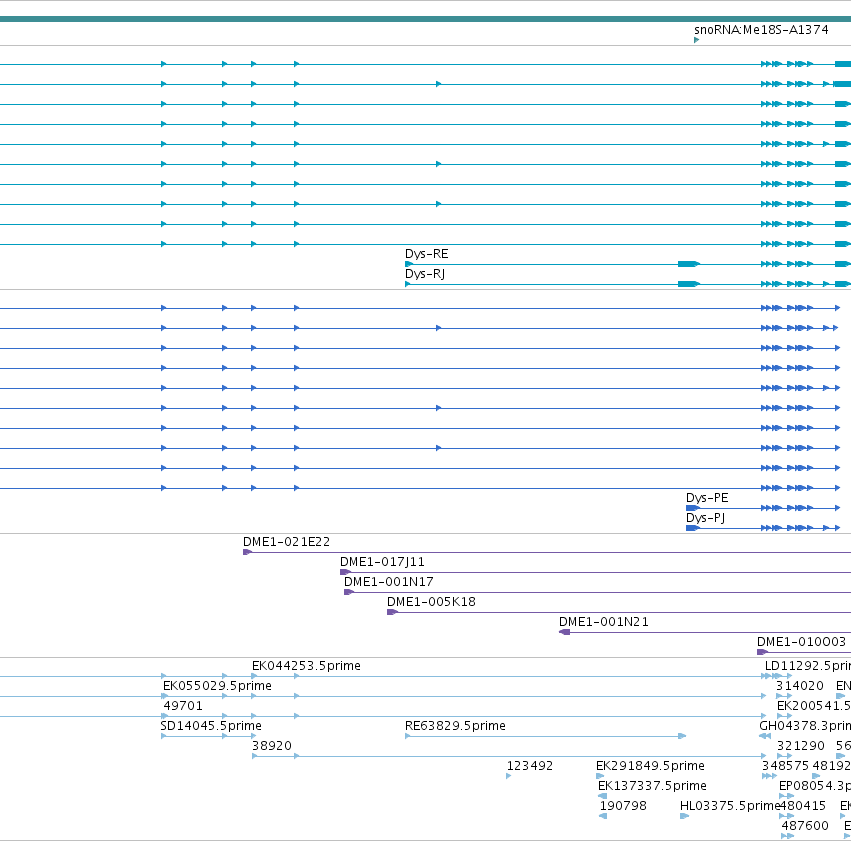The image size is (851, 841).
Task: Click the EK044253.5prime EST label
Action: click(306, 666)
